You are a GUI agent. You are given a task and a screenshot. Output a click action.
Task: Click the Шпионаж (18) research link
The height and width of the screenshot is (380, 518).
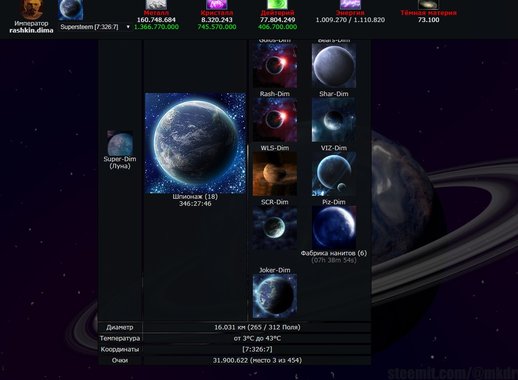coord(195,197)
